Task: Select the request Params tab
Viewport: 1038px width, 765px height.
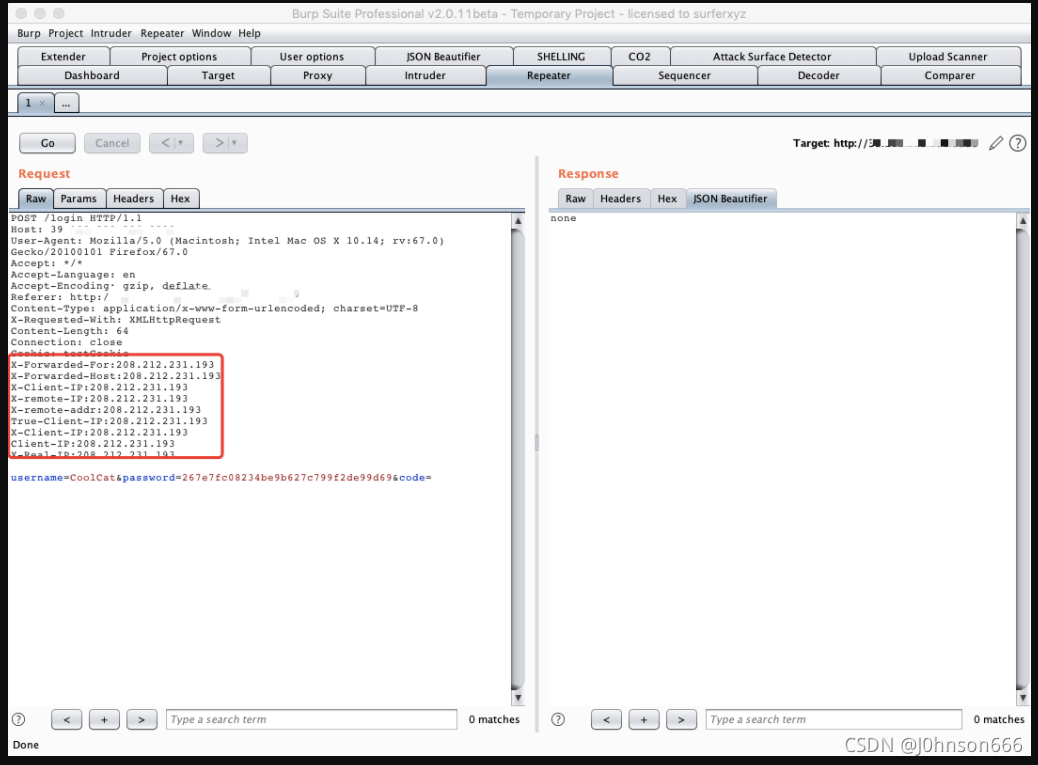Action: 79,199
